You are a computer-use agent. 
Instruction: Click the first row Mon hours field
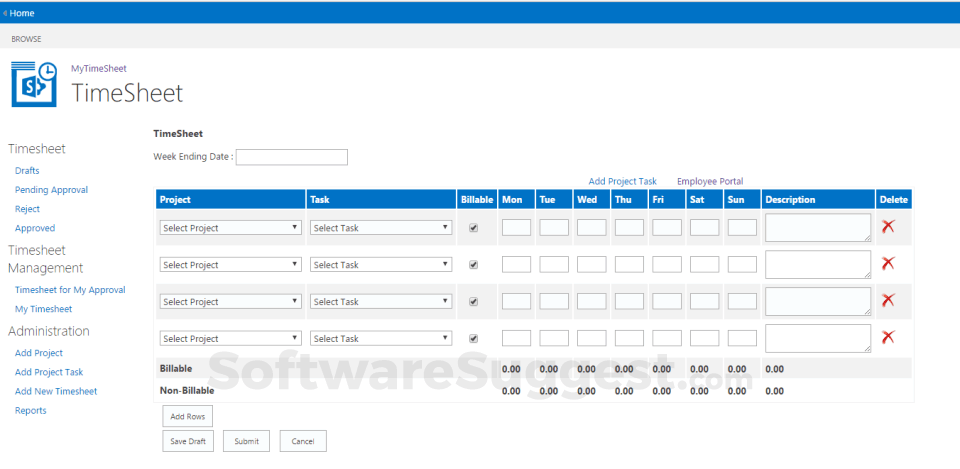(x=516, y=228)
